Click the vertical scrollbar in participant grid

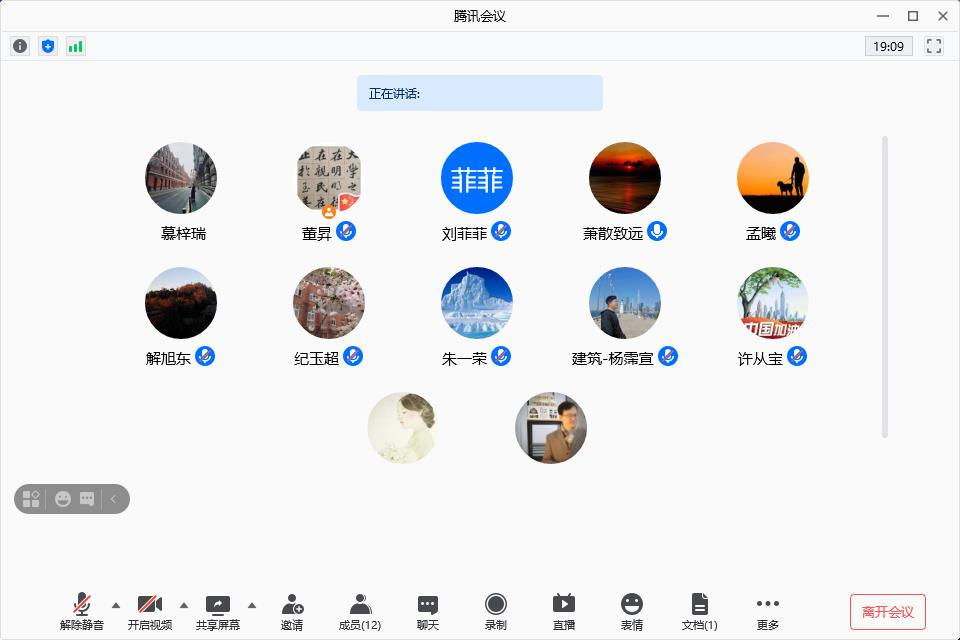(884, 286)
